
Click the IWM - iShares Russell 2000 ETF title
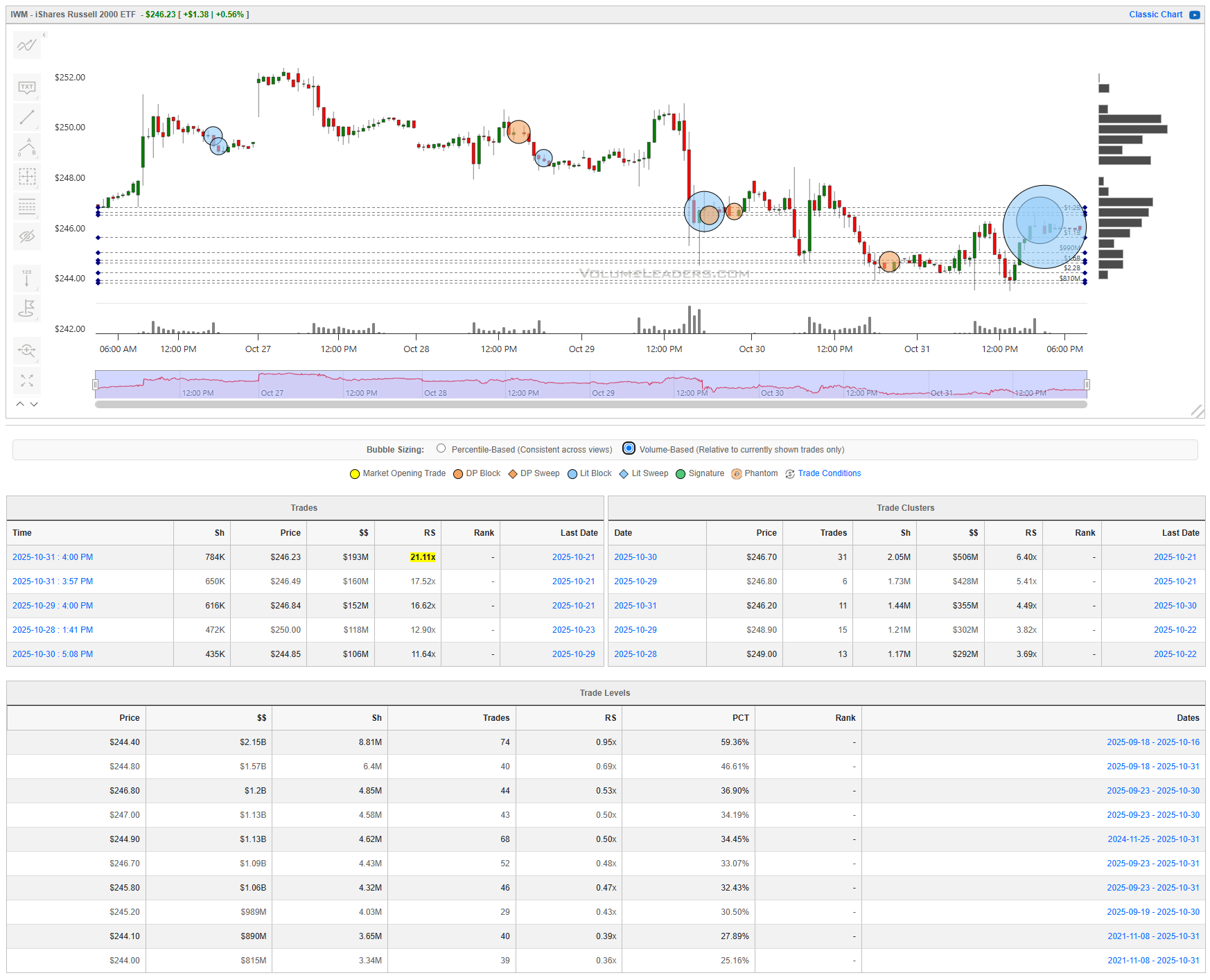(x=73, y=15)
